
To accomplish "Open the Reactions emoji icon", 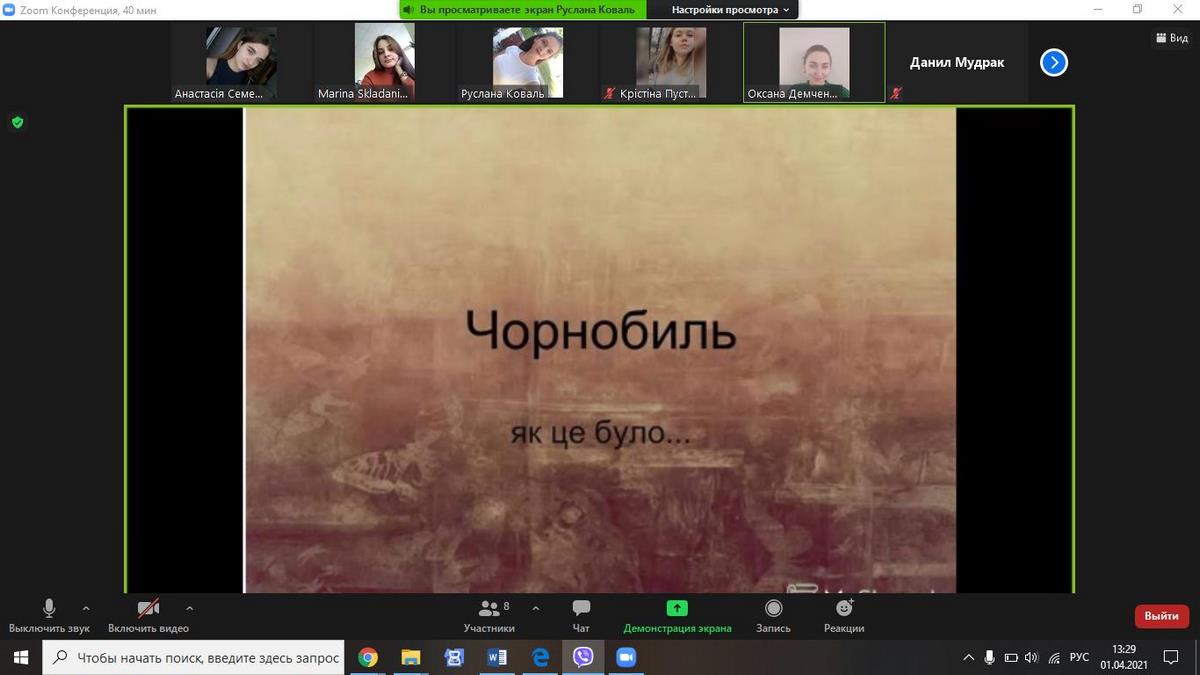I will tap(844, 609).
